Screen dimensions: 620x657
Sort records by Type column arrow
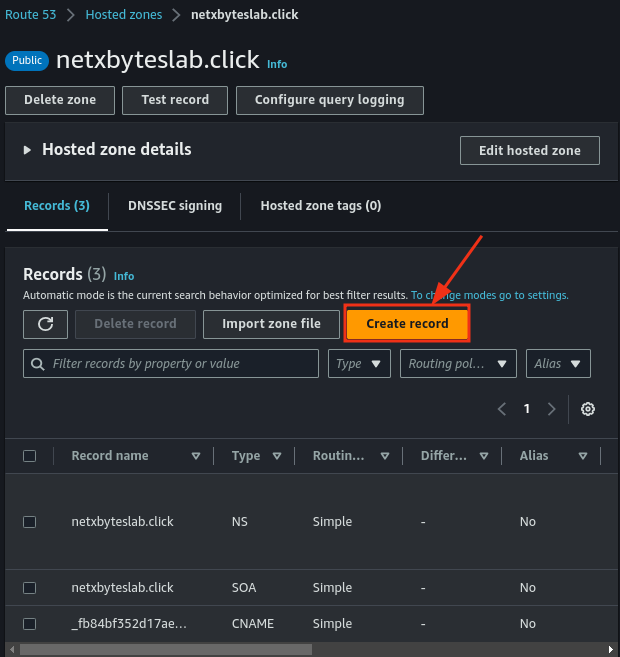(279, 456)
